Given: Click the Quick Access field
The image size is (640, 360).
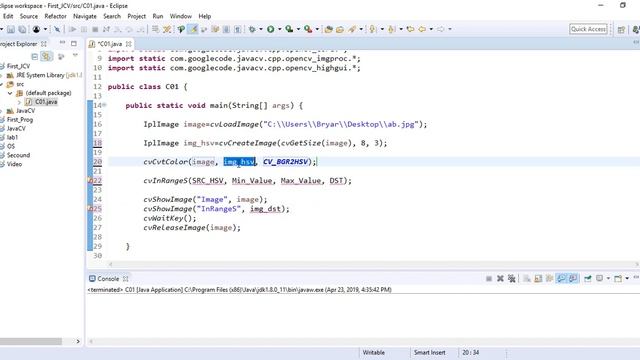Looking at the screenshot, I should tap(588, 29).
